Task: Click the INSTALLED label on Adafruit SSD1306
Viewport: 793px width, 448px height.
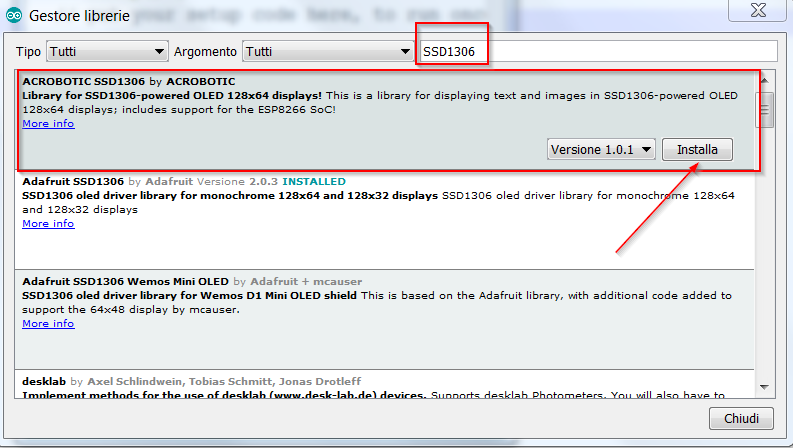Action: point(314,182)
